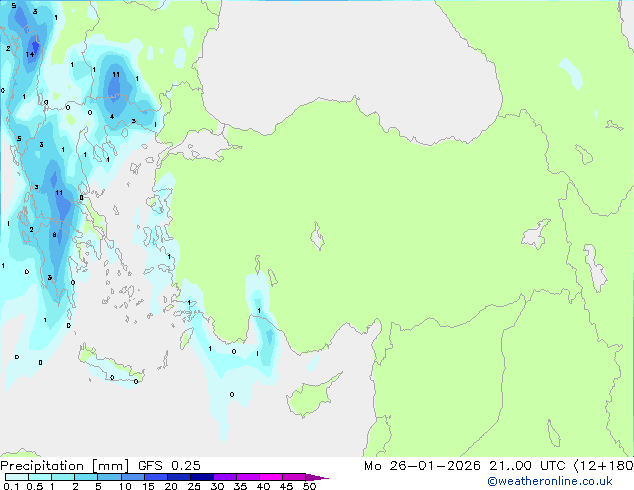
Task: Pick the 40–45 mm bright magenta legend swatch
Action: (271, 477)
